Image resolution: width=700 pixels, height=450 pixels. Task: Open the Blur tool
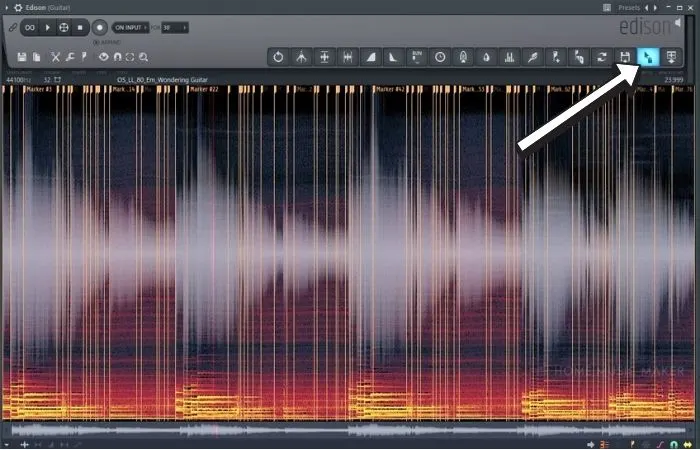463,57
